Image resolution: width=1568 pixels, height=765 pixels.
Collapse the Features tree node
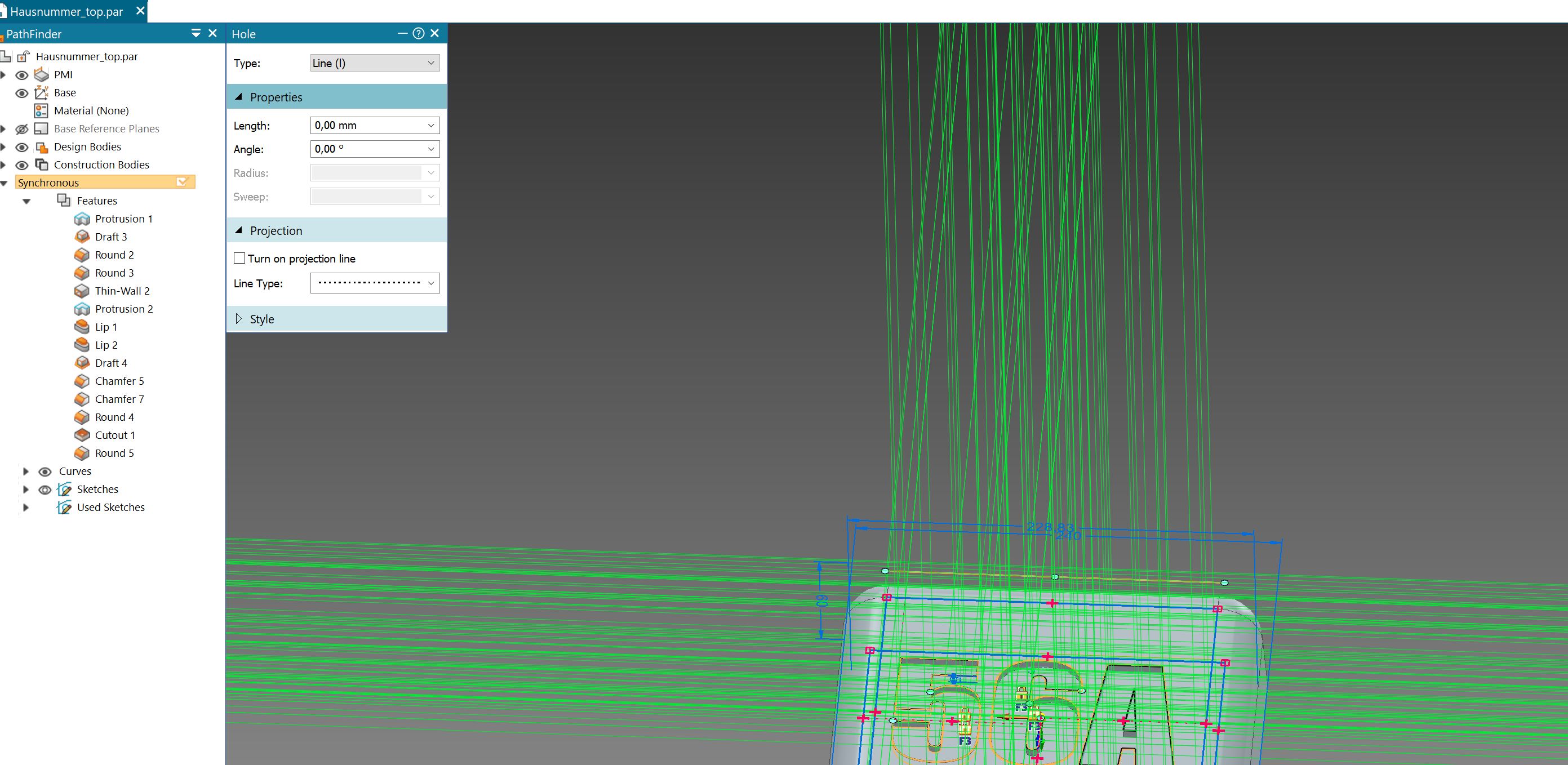tap(26, 201)
